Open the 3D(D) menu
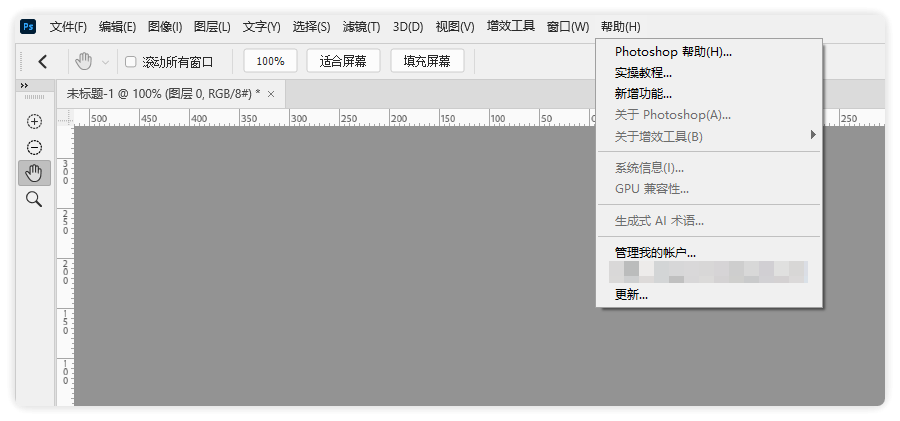 408,26
